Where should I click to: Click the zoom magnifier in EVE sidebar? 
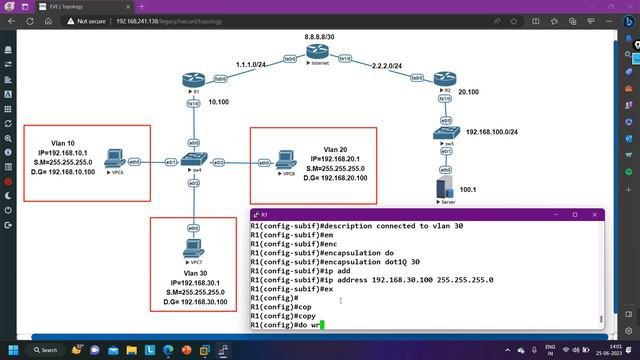[x=8, y=138]
